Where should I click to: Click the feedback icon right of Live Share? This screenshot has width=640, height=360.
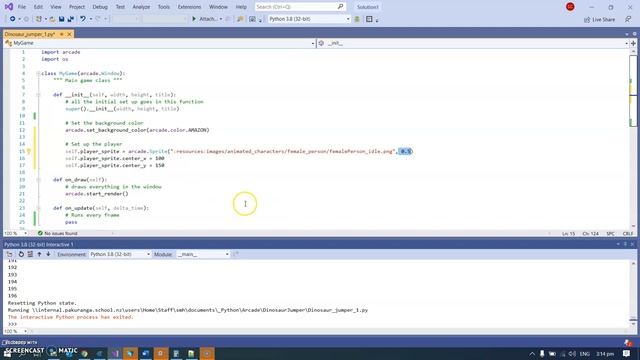click(628, 19)
